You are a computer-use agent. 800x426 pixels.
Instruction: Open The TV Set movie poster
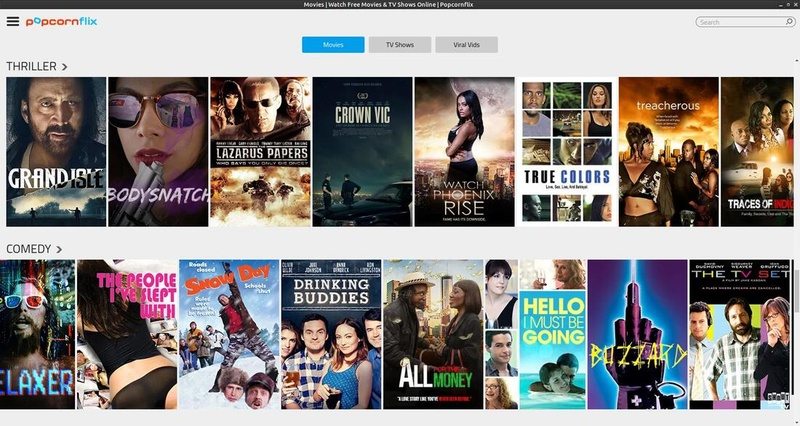click(x=739, y=334)
